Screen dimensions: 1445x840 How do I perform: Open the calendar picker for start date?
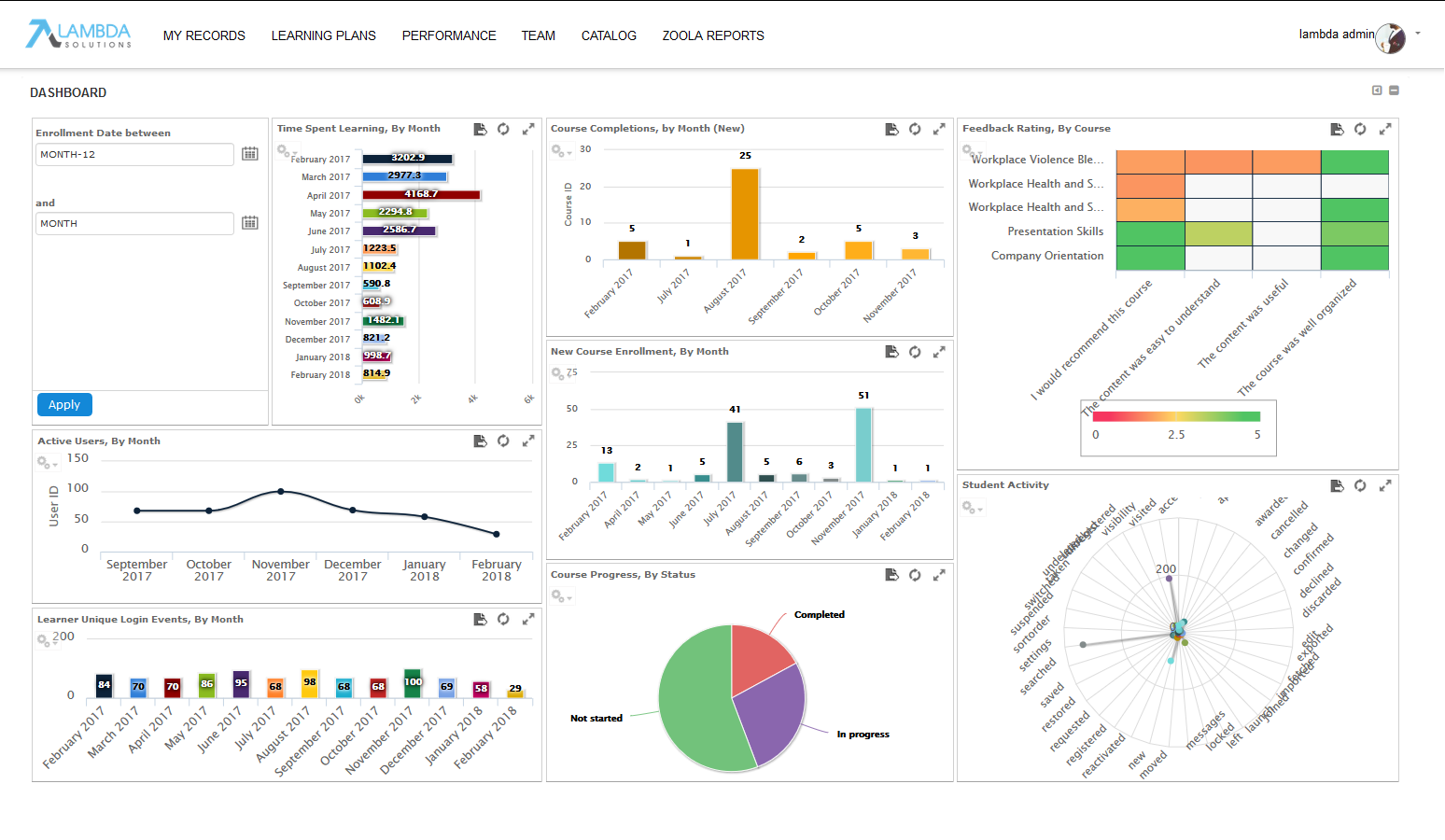249,153
